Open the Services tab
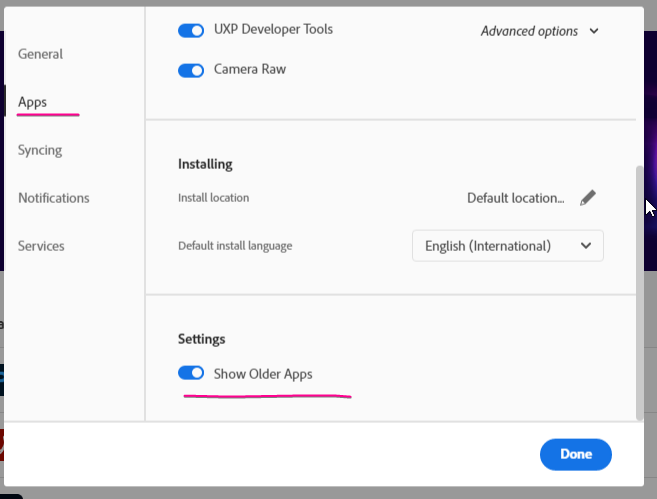Screen dimensions: 657x499 [41, 246]
